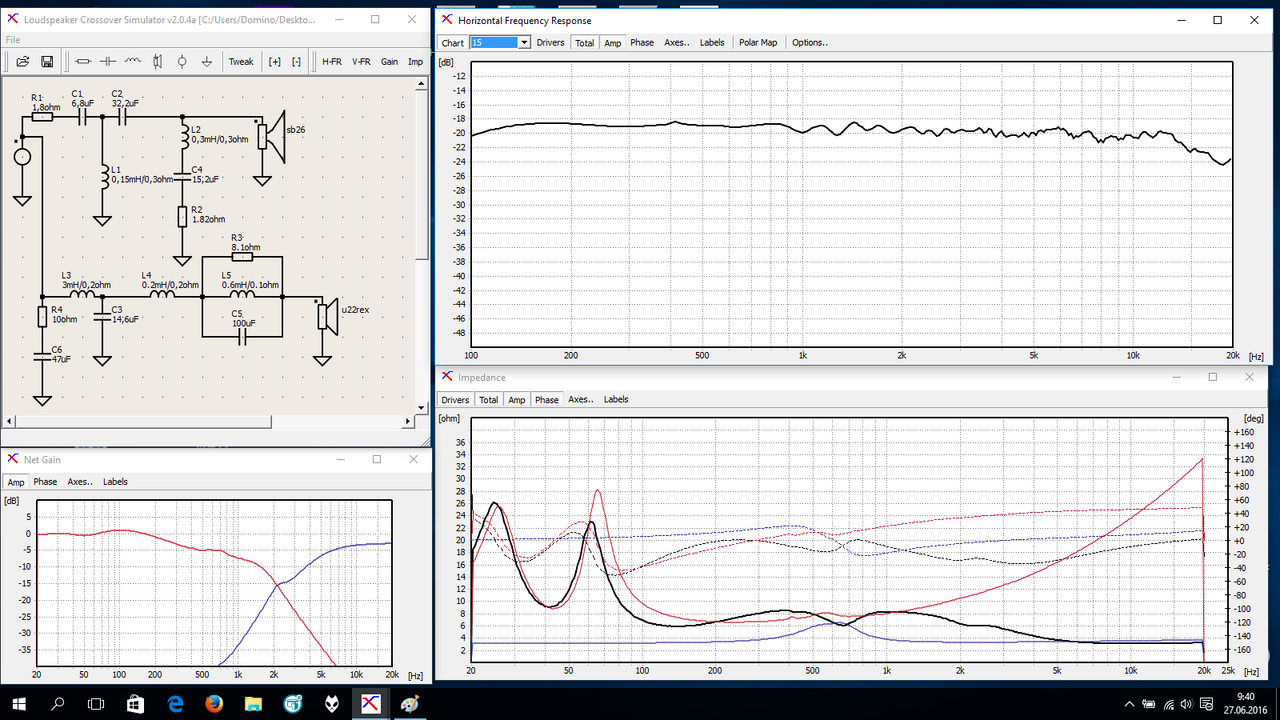Open Polar Map view
This screenshot has height=720, width=1280.
click(x=758, y=43)
